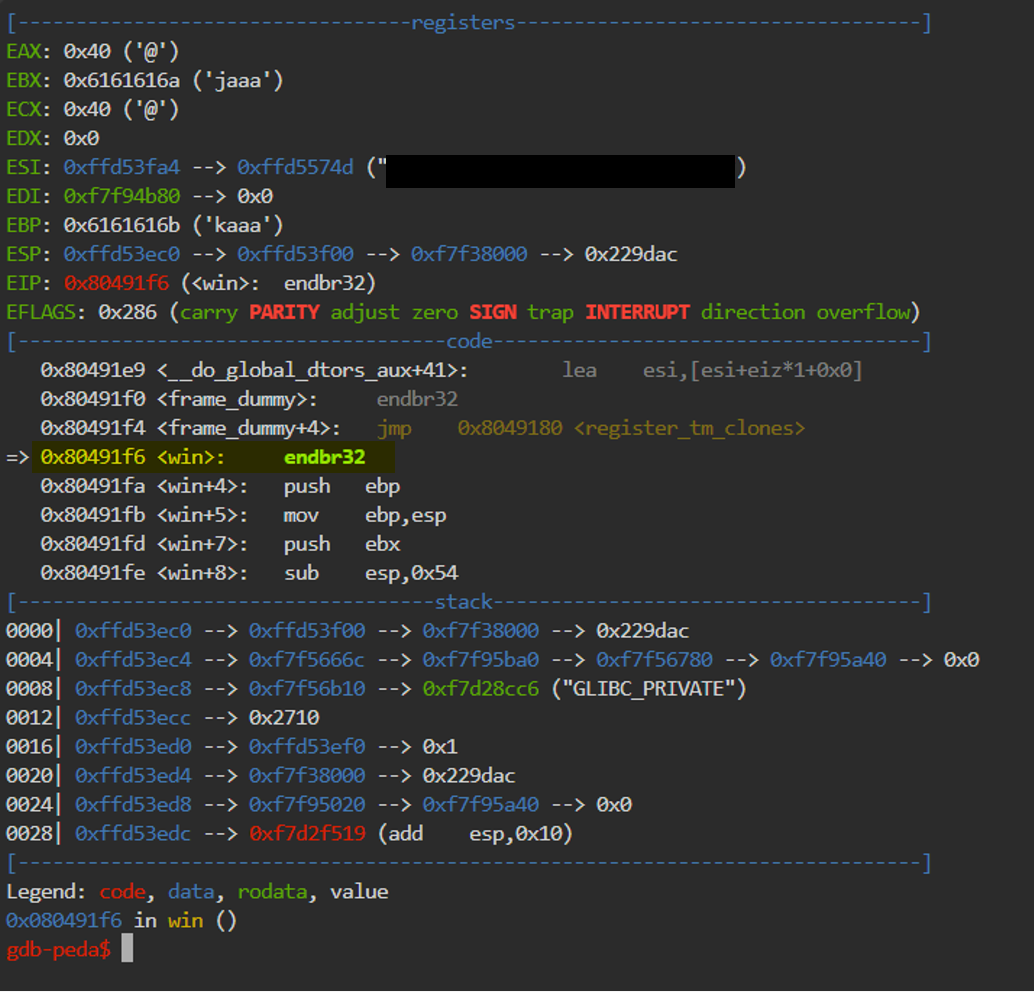Image resolution: width=1034 pixels, height=992 pixels.
Task: Click address 0x80491e9 in code listing
Action: [x=92, y=371]
